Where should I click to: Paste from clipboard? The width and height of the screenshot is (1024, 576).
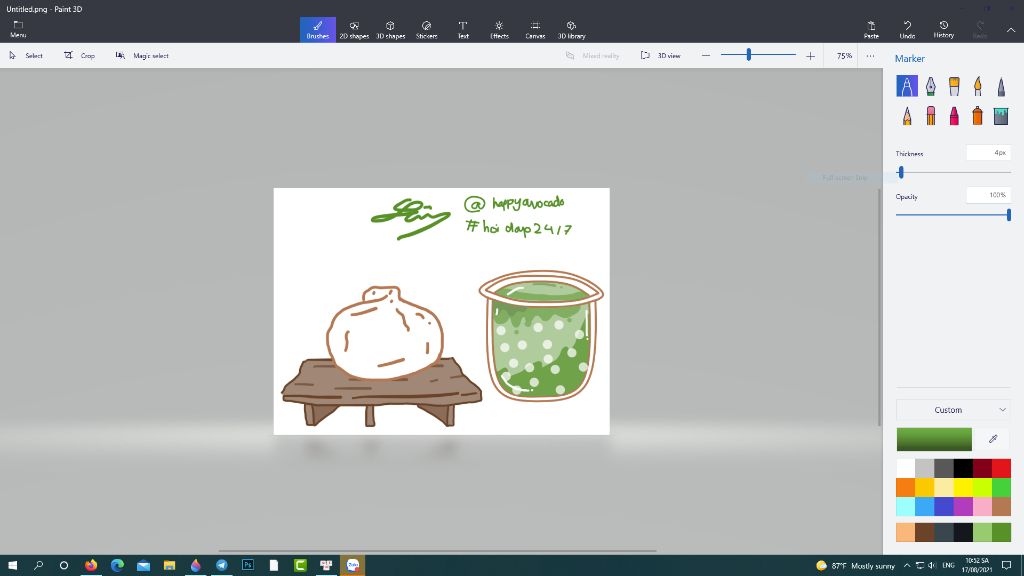click(x=871, y=29)
